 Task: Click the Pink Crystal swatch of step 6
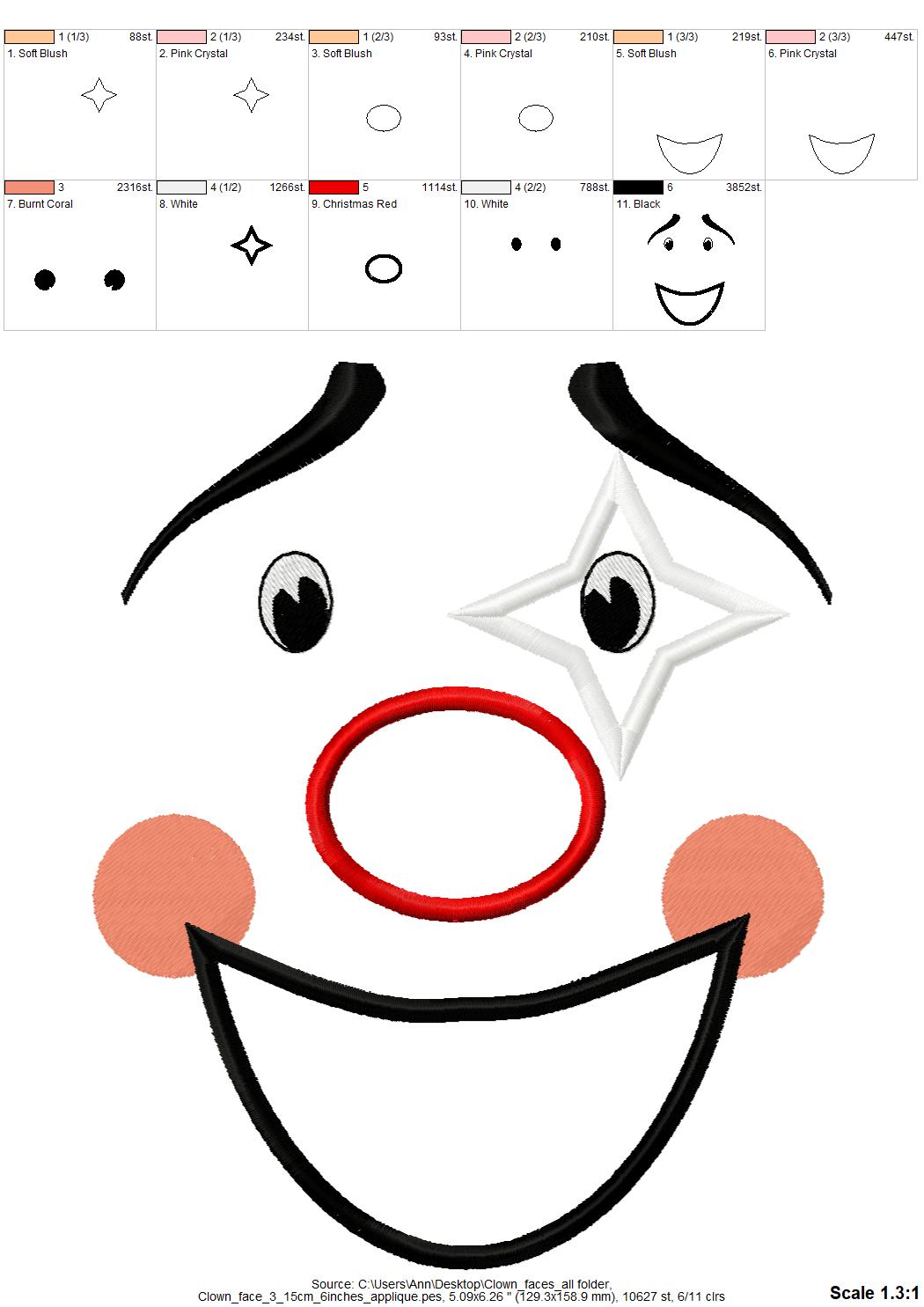coord(790,37)
